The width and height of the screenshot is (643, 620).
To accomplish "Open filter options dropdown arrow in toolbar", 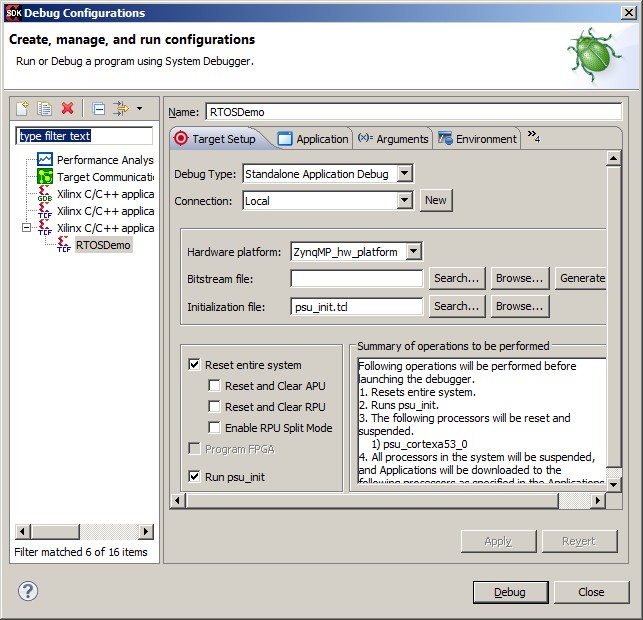I will [139, 108].
